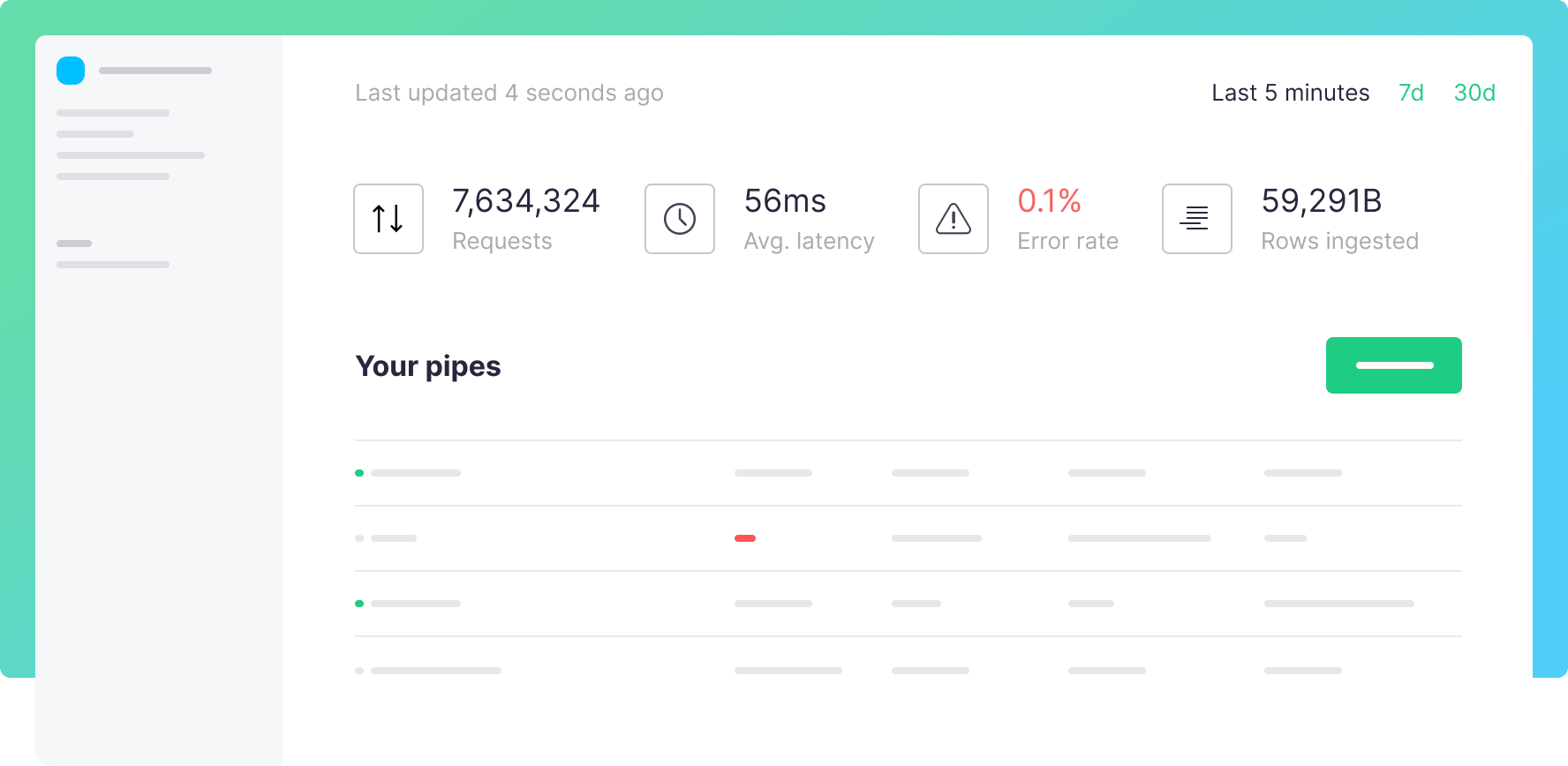Screen dimensions: 1568x766
Task: Click the 7,634,324 requests value
Action: coord(526,201)
